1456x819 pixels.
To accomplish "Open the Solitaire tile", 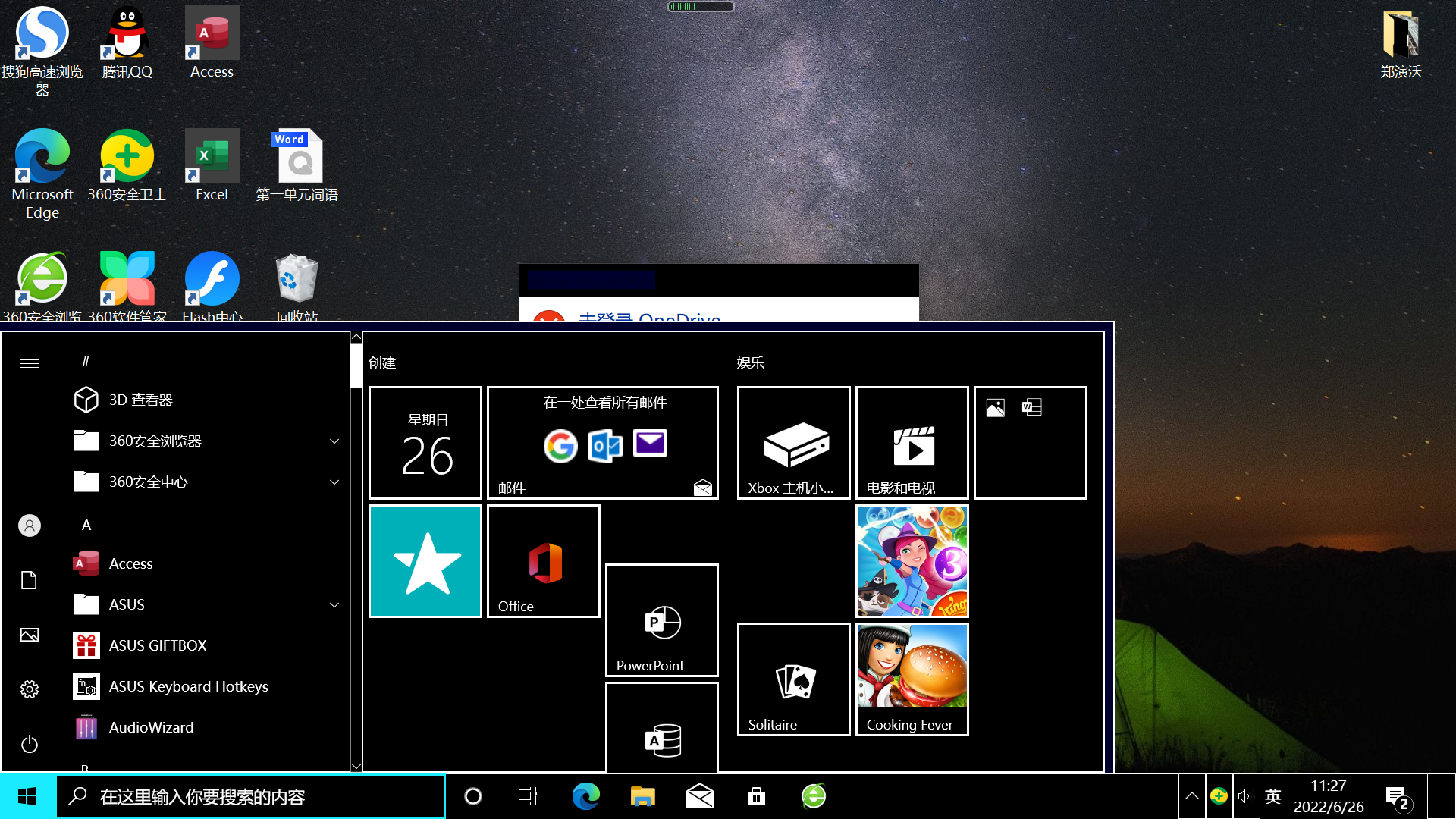I will tap(794, 679).
